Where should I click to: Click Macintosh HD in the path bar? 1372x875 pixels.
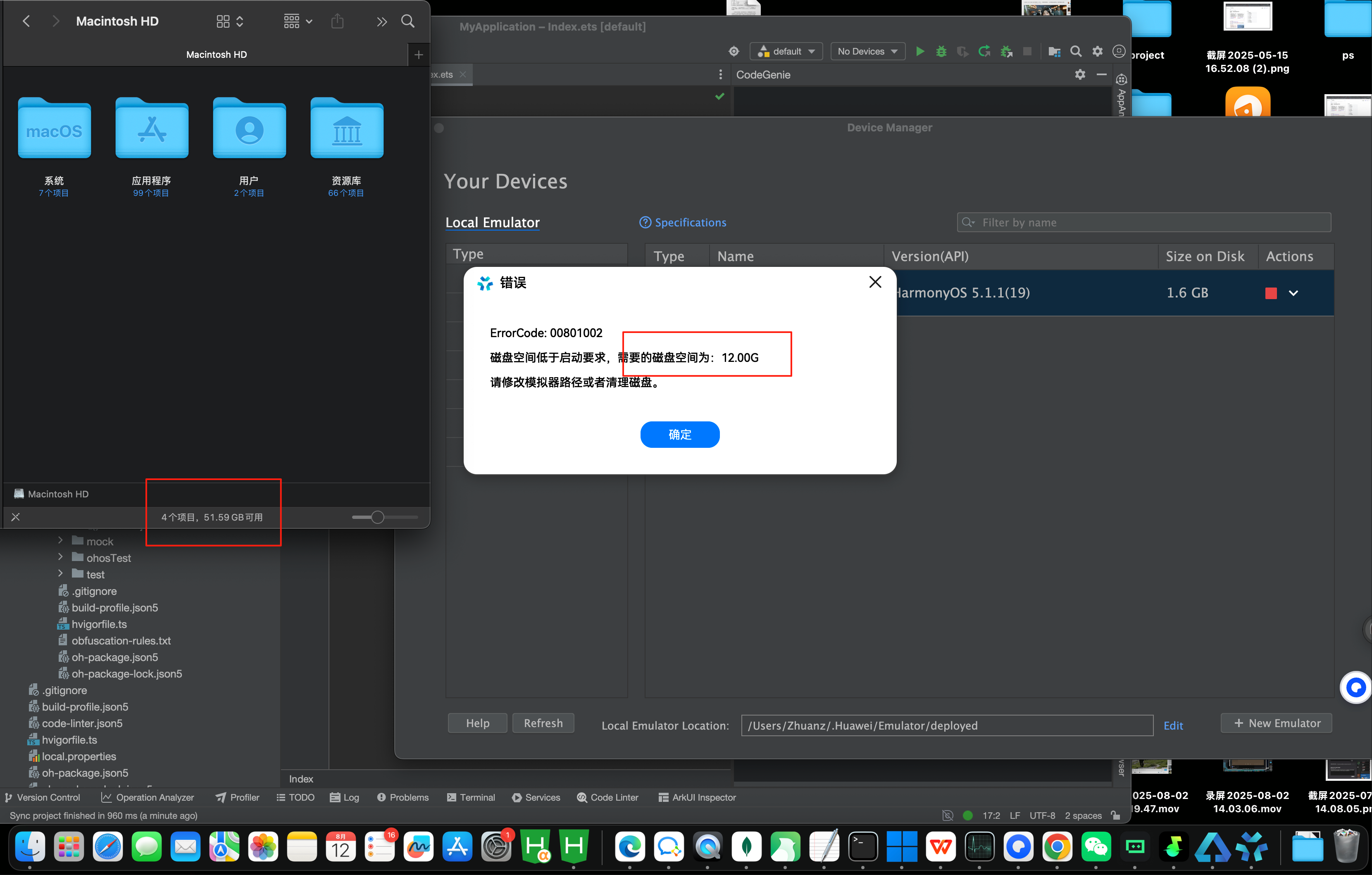pos(51,494)
